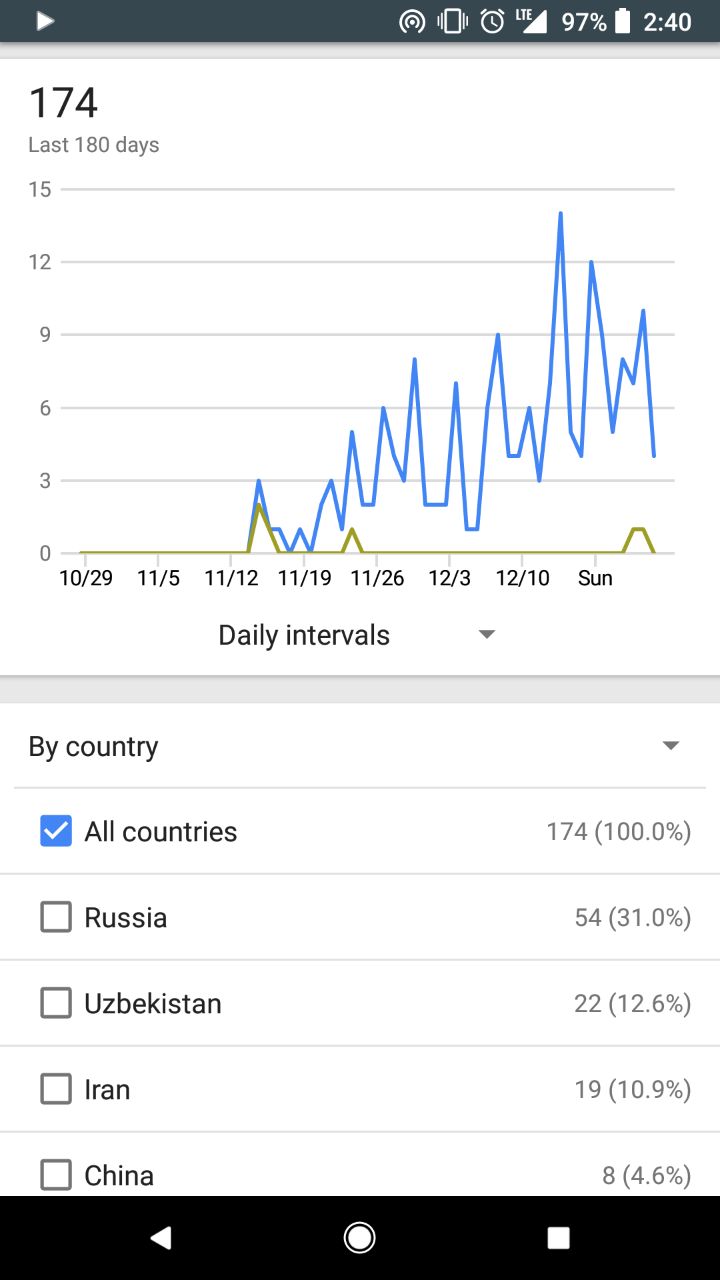Check the Uzbekistan checkbox
Screen dimensions: 720x1280
click(x=56, y=1003)
